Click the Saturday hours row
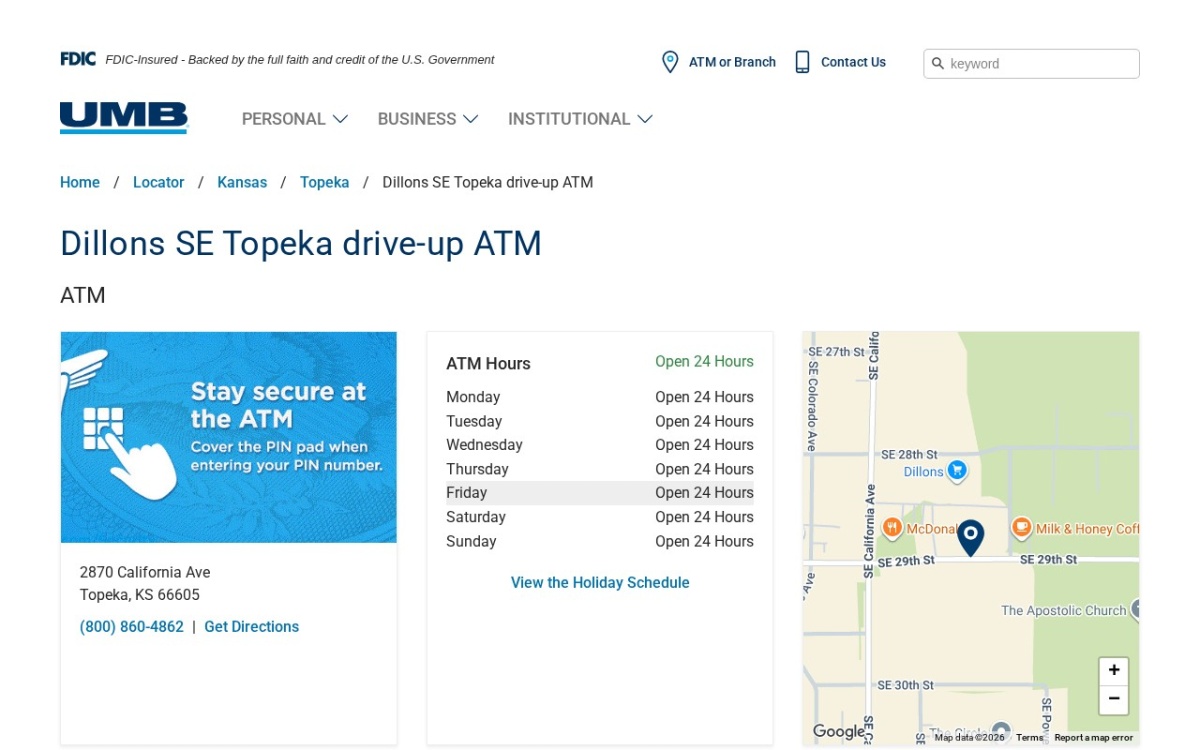This screenshot has height=750, width=1200. (x=600, y=517)
